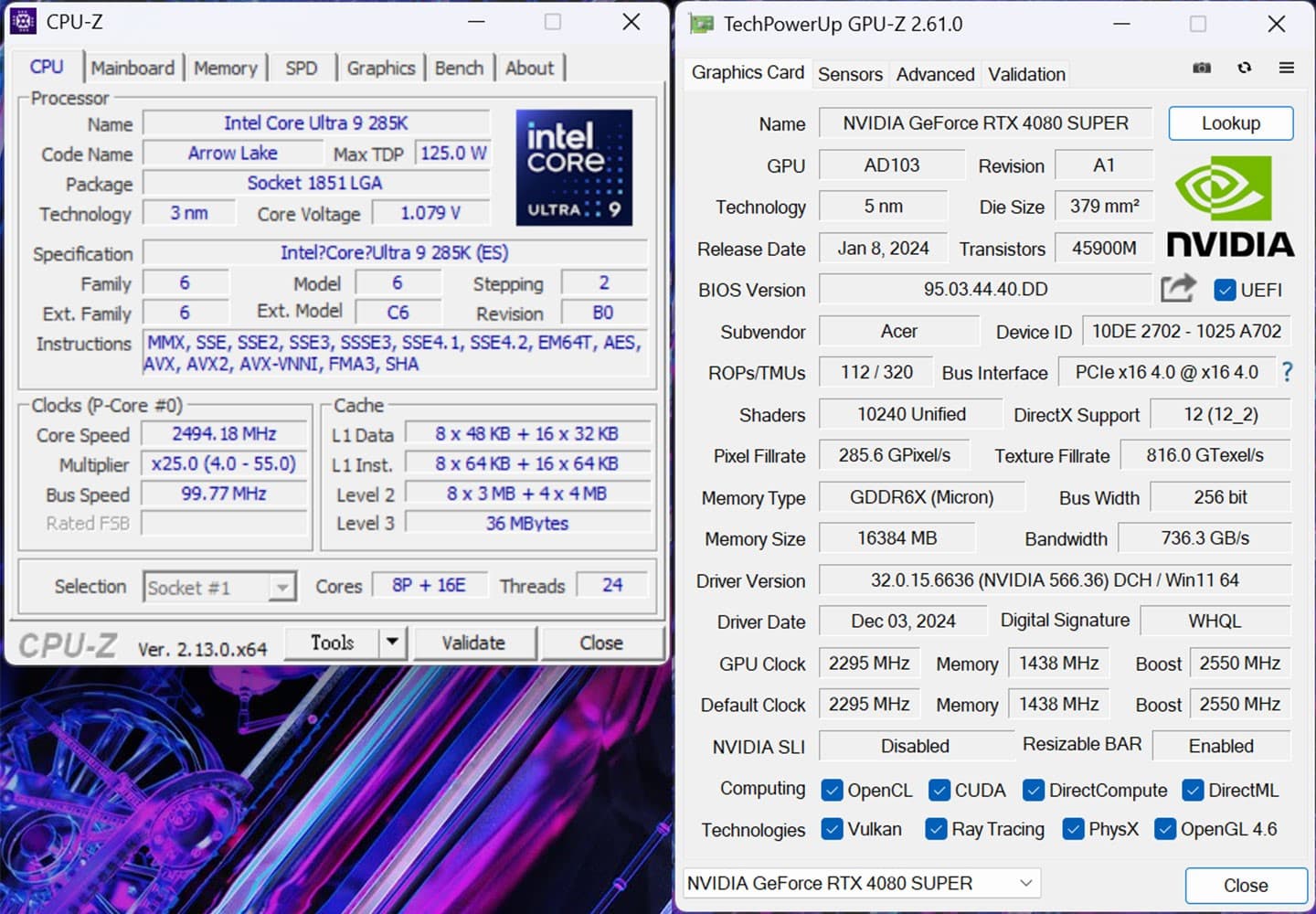Click the Tools button in CPU-Z
The image size is (1316, 914).
coord(332,643)
